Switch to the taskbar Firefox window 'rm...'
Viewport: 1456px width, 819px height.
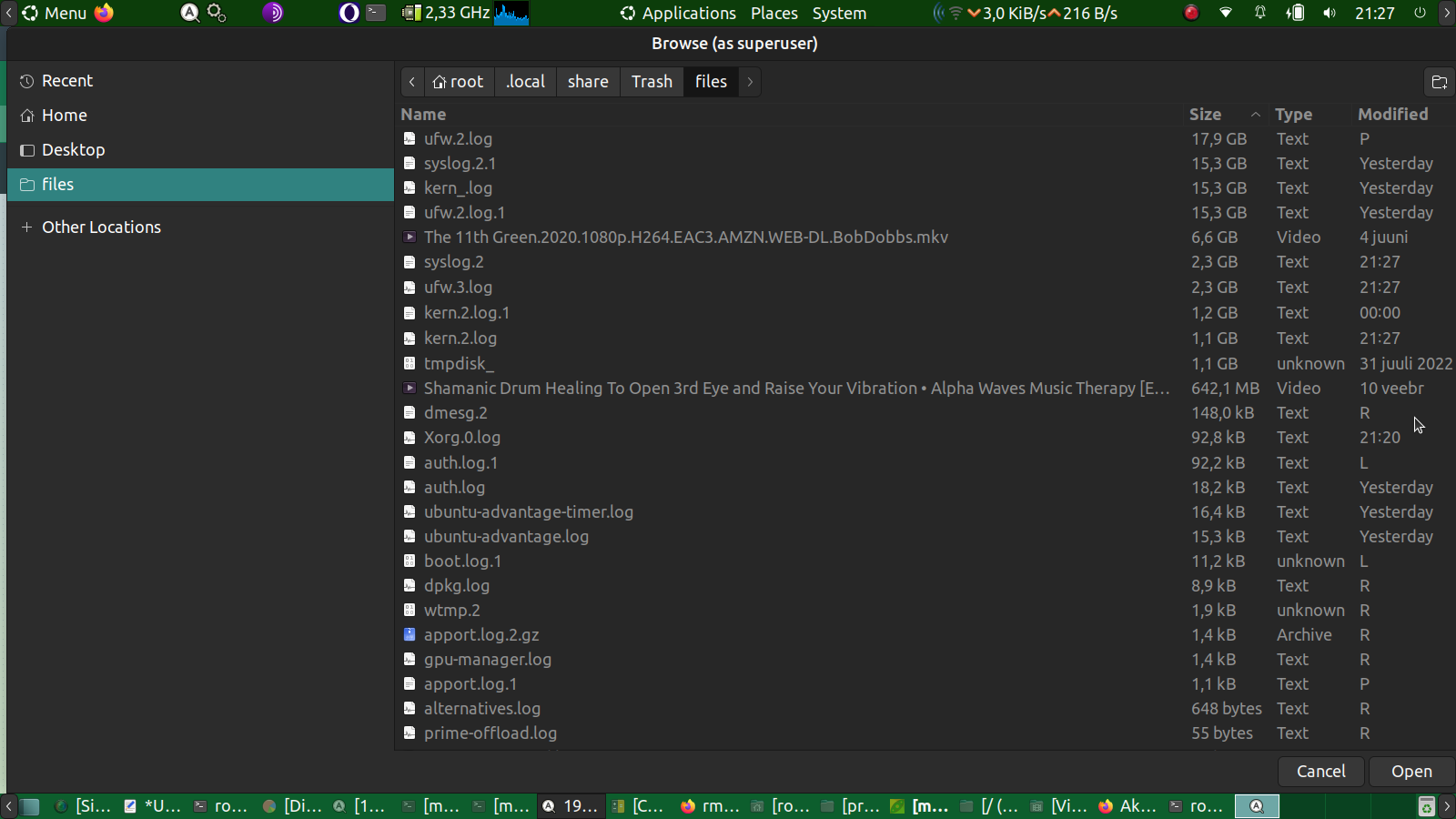710,806
